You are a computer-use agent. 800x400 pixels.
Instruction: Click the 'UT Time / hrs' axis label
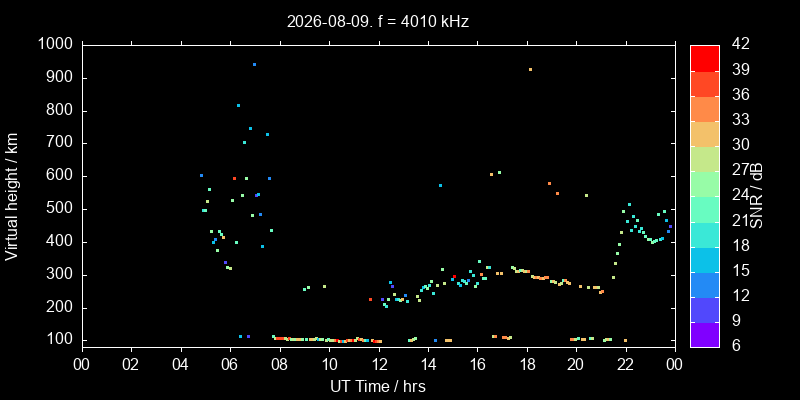point(378,386)
